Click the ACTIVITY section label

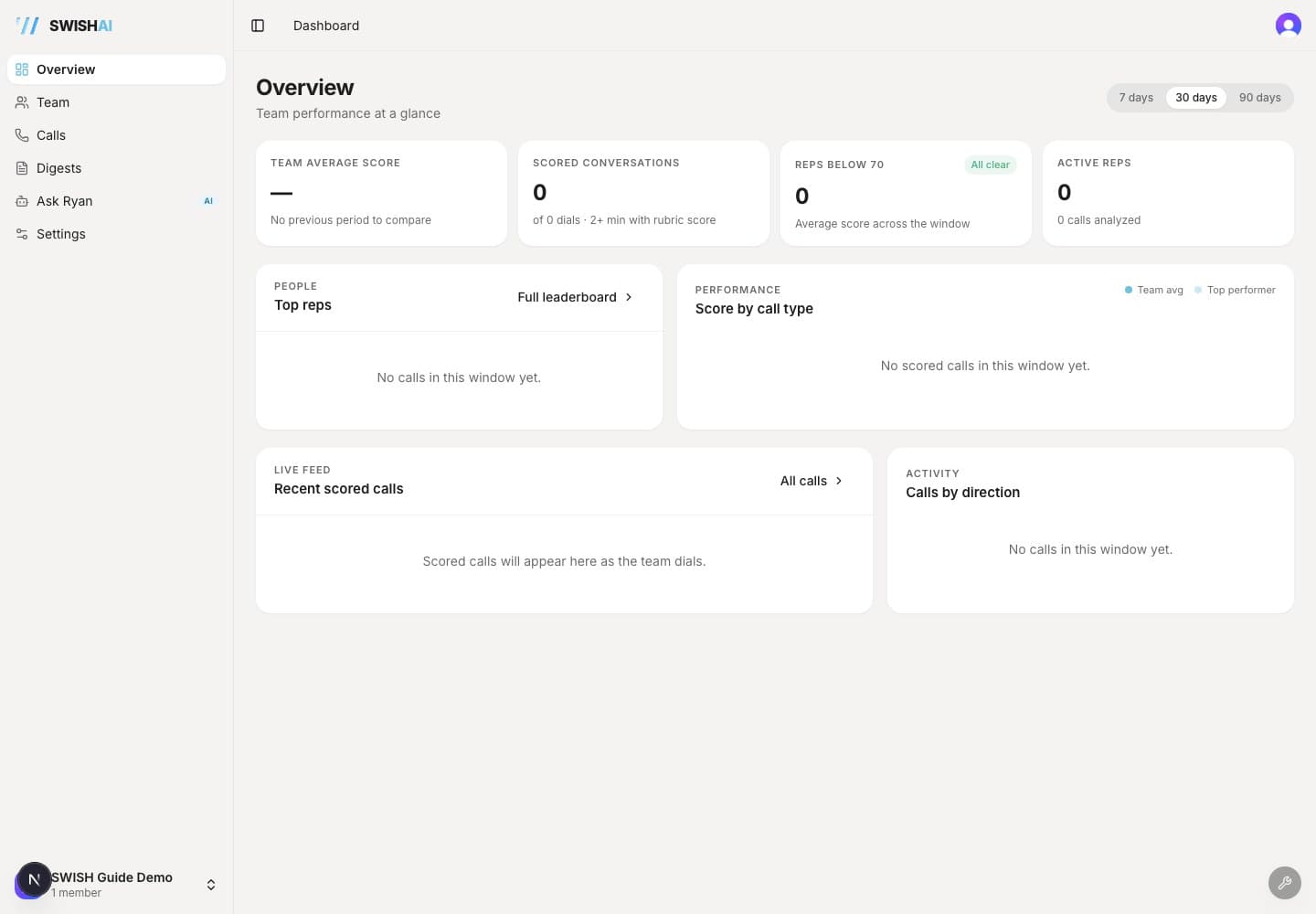click(933, 473)
